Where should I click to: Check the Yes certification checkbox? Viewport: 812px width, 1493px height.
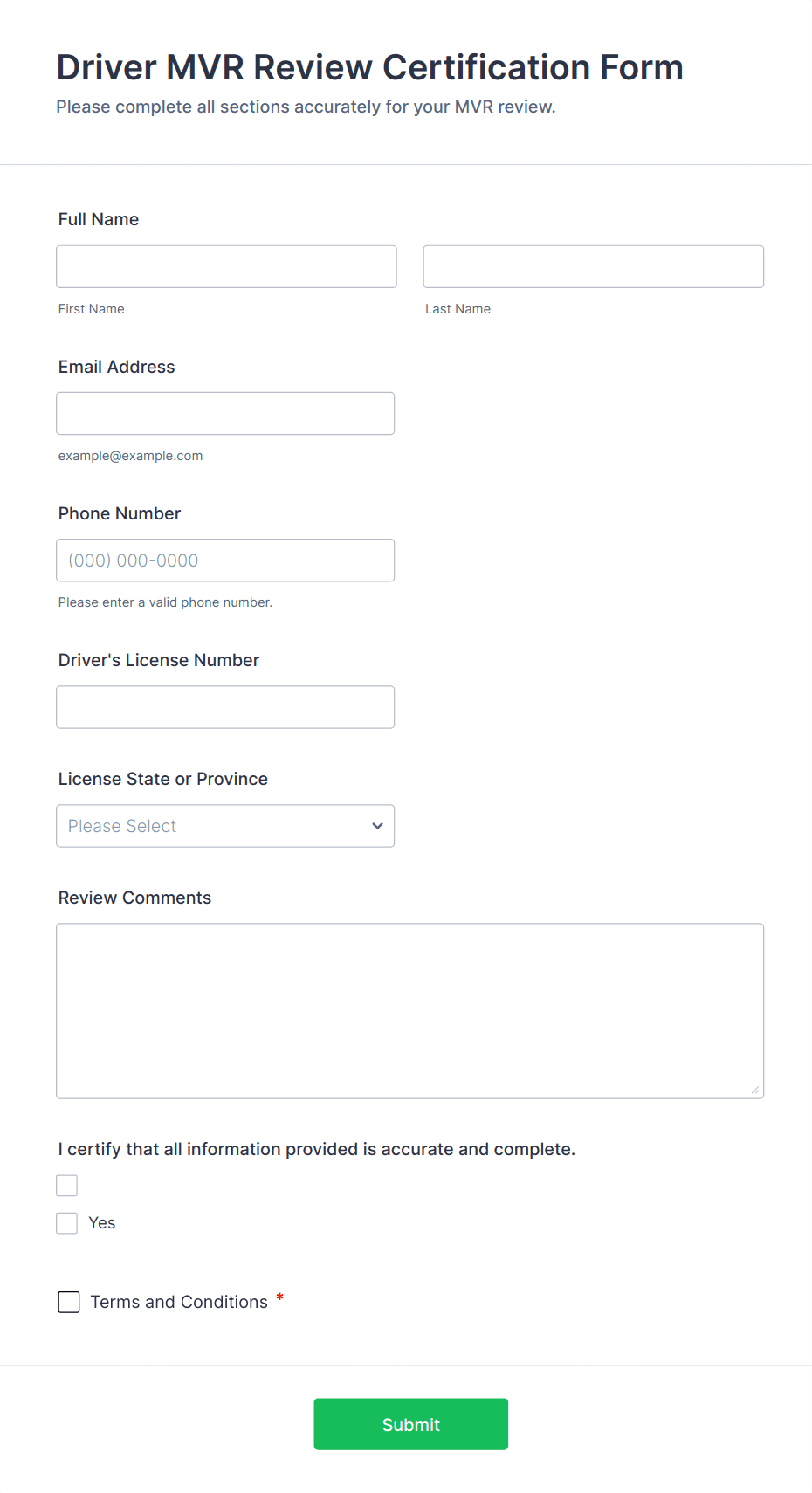[67, 1223]
